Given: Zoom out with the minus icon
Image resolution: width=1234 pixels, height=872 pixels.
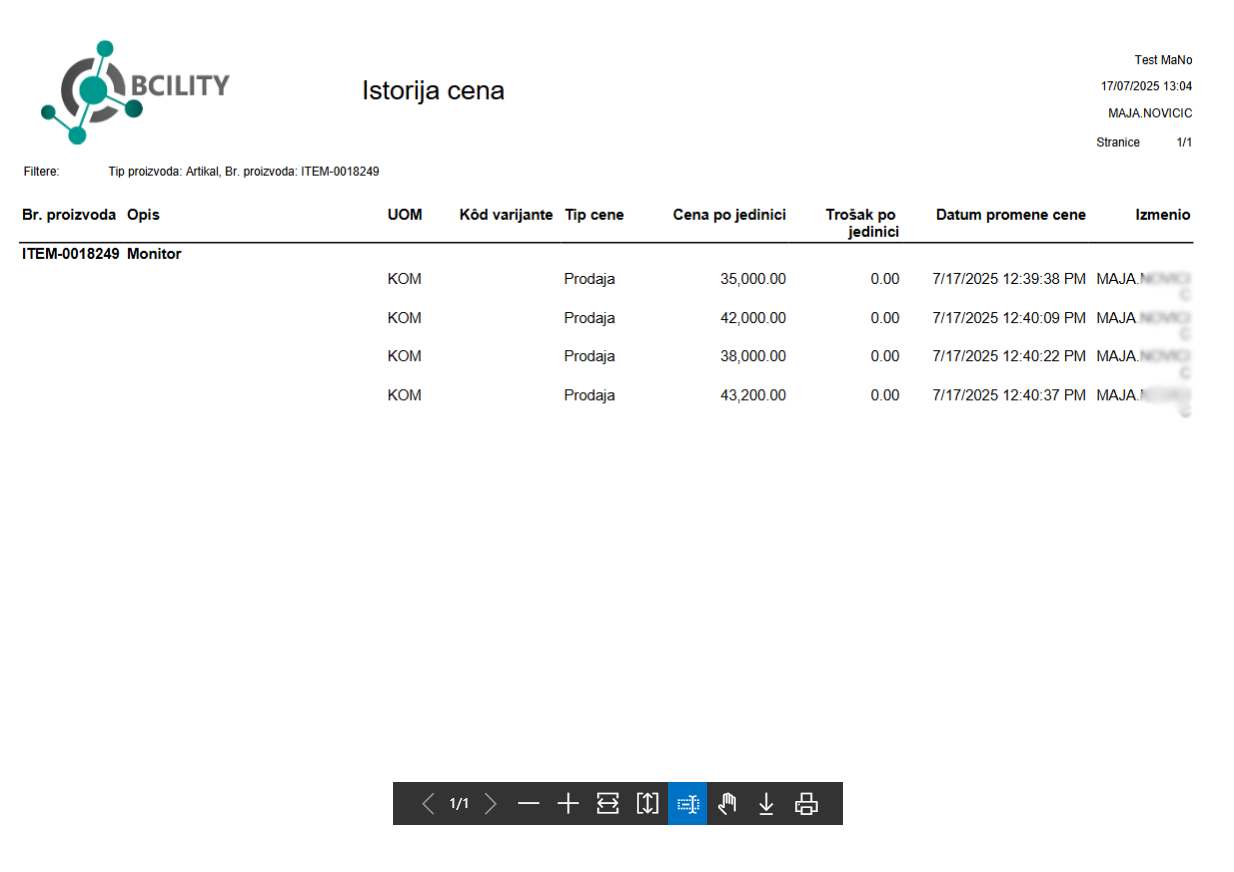Looking at the screenshot, I should 528,804.
